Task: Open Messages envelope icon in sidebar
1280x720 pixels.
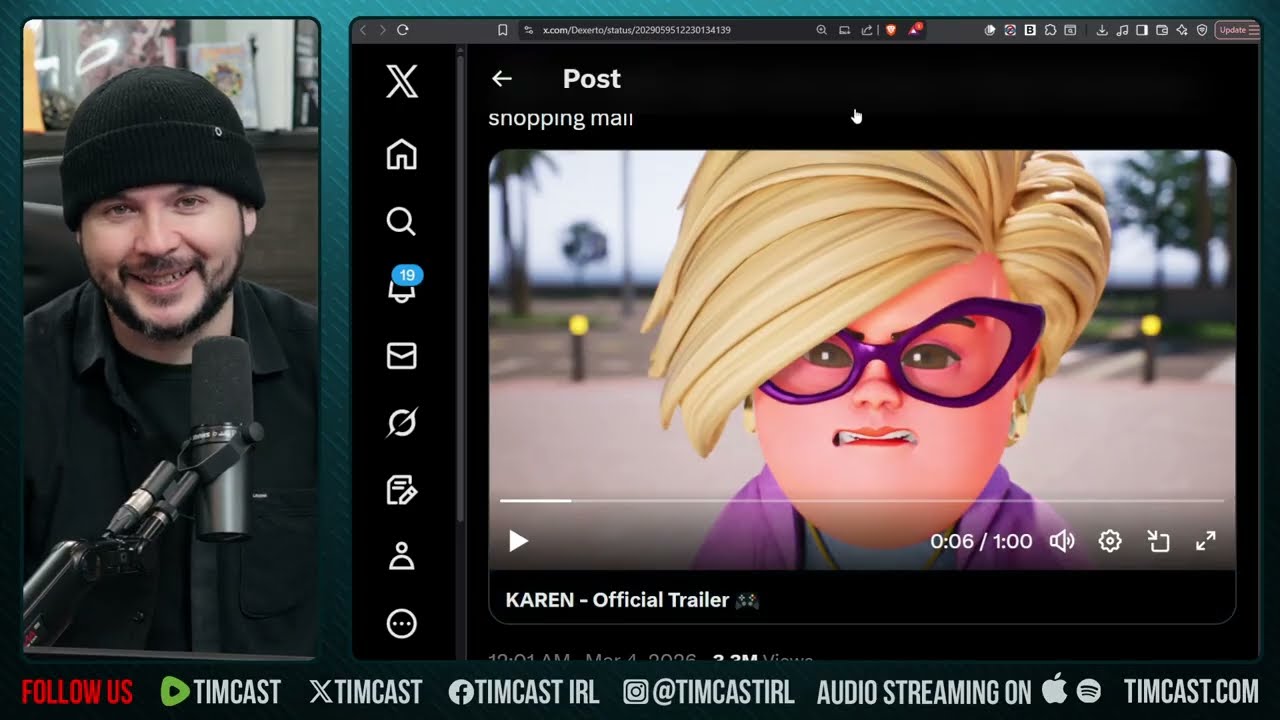Action: click(401, 356)
